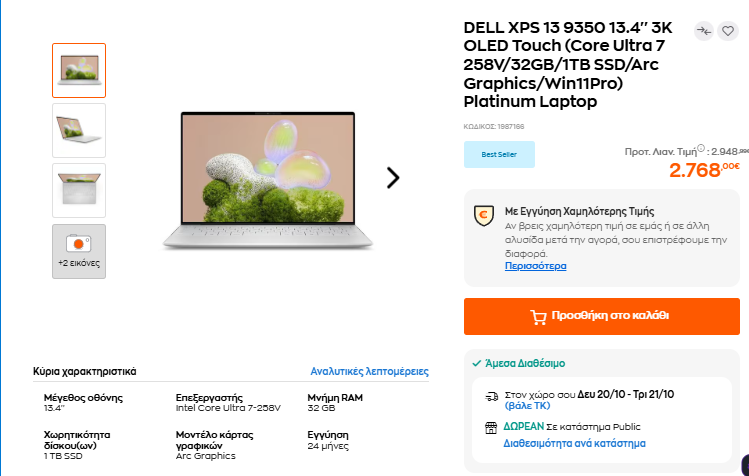Open Αναλυτικές λεπτομέρειες link
Image resolution: width=749 pixels, height=476 pixels.
(x=369, y=371)
